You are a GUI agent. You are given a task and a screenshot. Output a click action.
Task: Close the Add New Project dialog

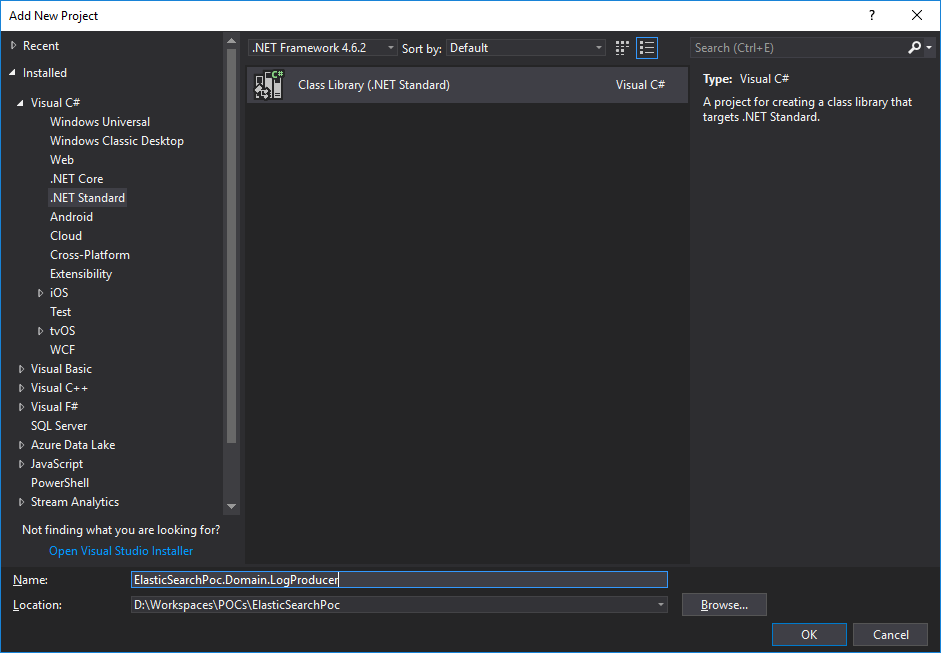[917, 15]
